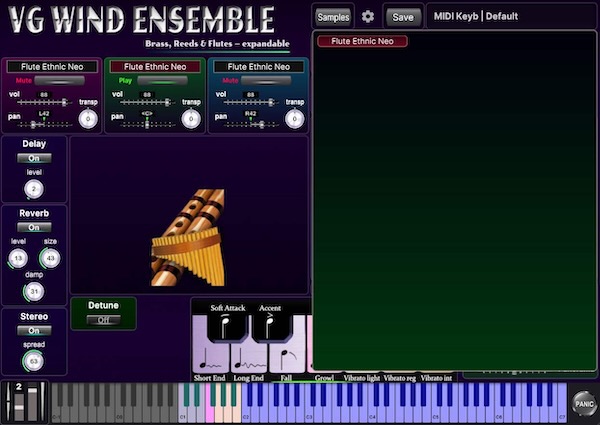Toggle Delay On switch
Screen dimensions: 600x425
[34, 158]
